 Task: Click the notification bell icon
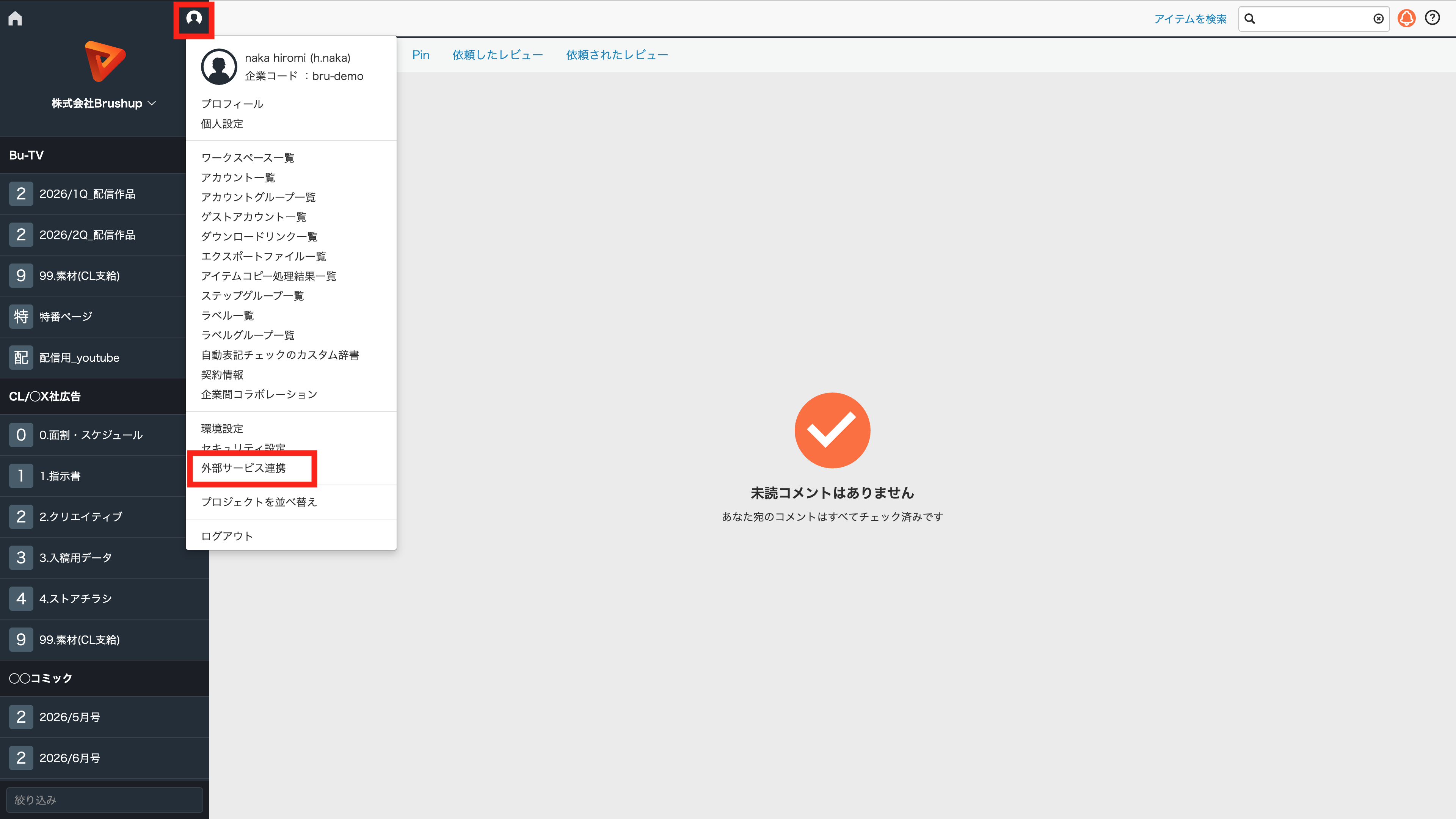pos(1406,19)
